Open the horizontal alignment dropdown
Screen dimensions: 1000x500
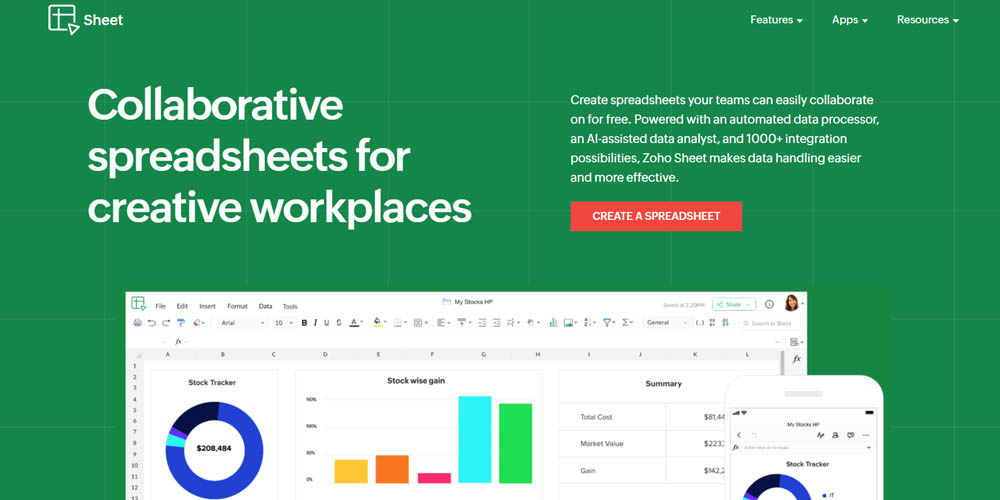point(443,323)
